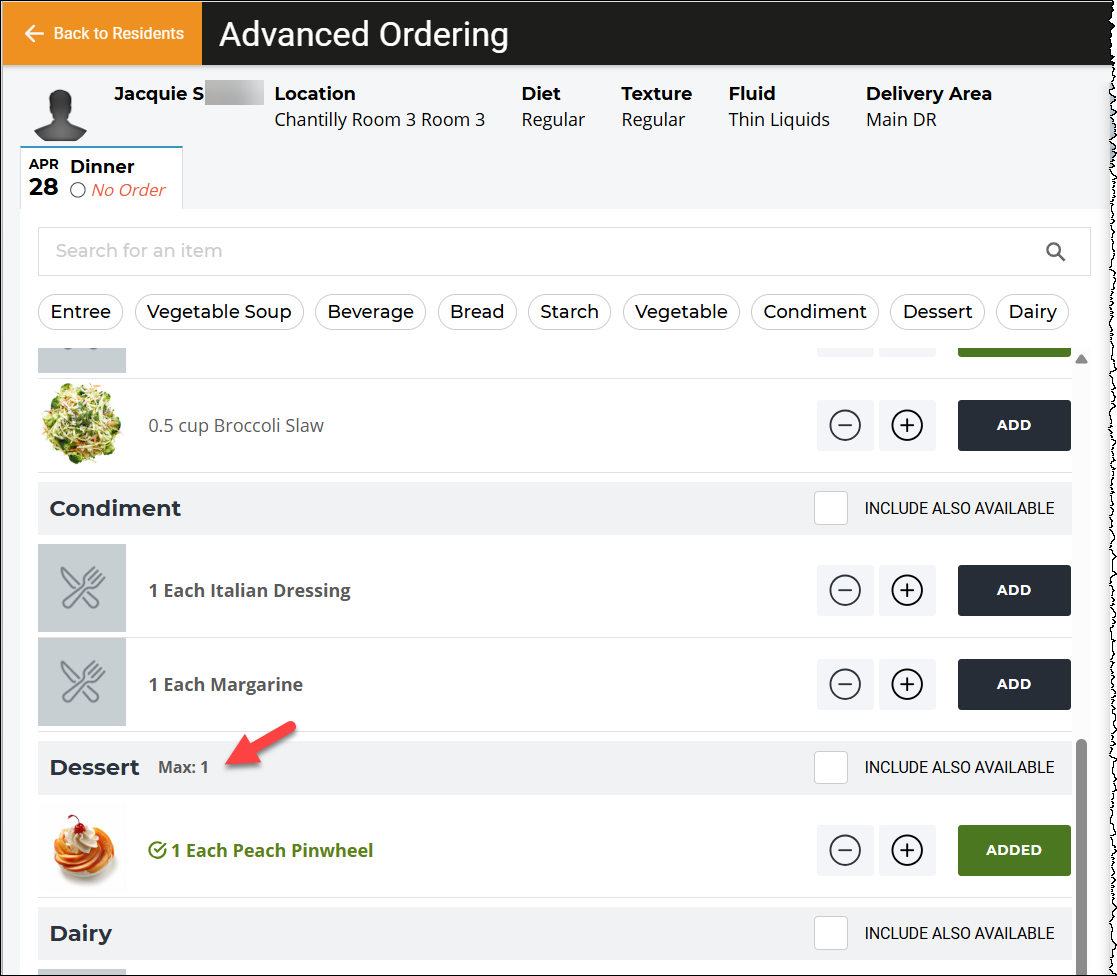
Task: Go back to Residents list
Action: [103, 33]
